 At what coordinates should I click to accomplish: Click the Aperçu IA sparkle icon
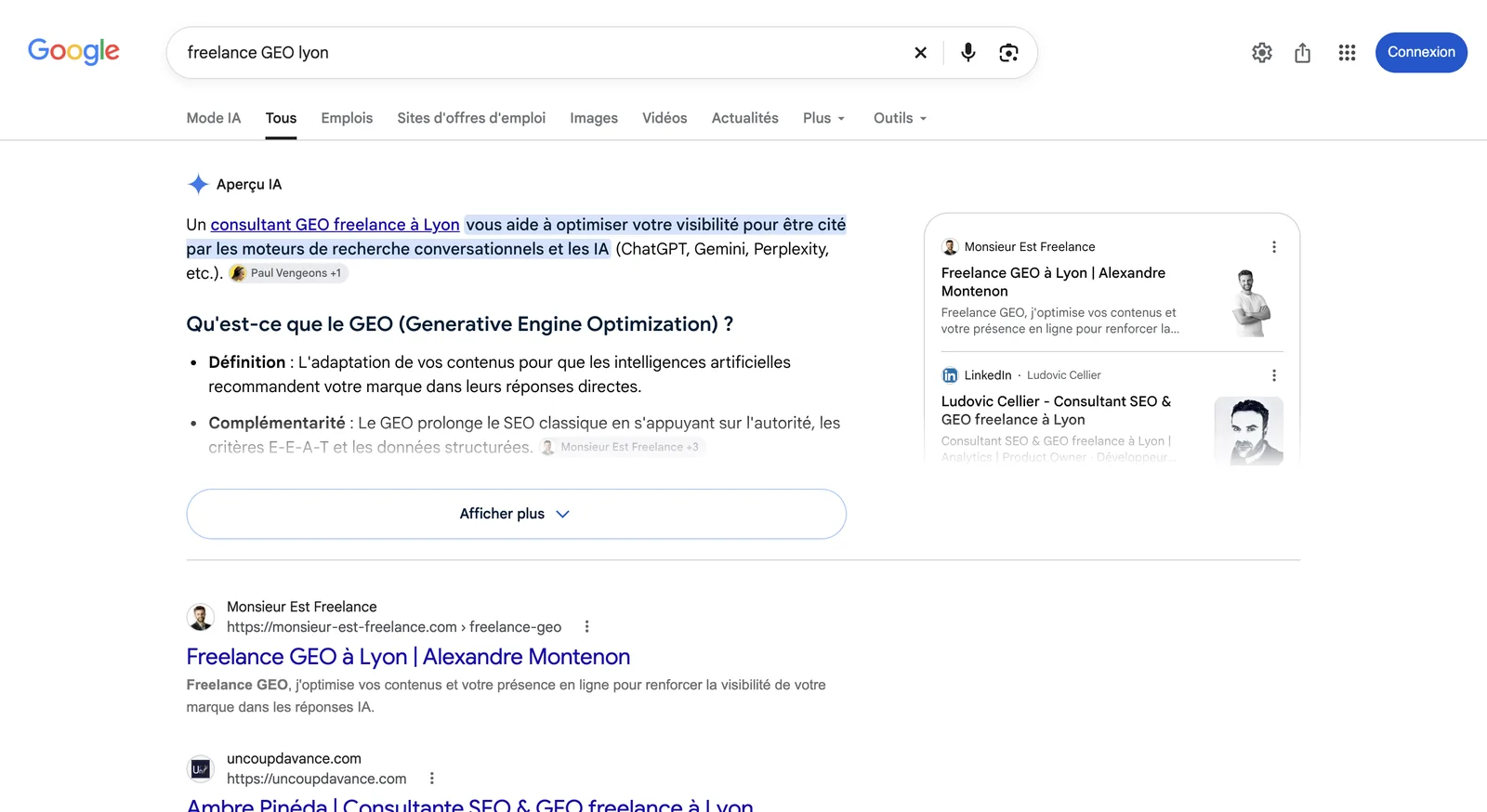click(x=198, y=184)
